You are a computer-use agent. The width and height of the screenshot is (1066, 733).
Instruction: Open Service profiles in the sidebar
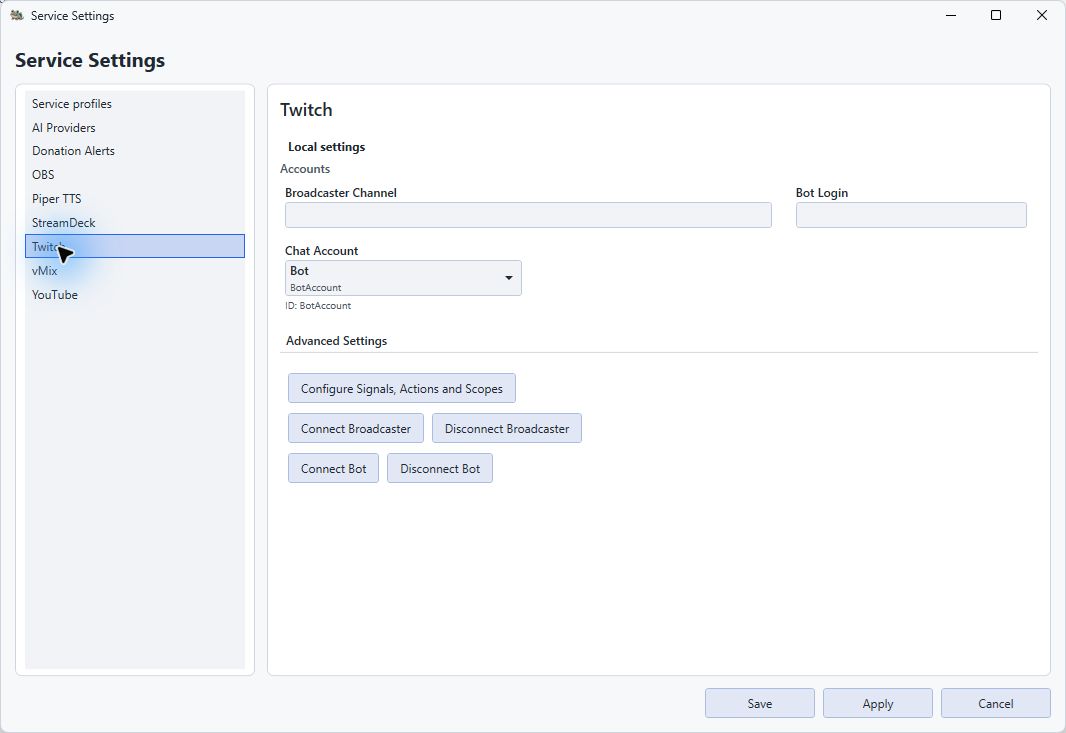coord(135,103)
